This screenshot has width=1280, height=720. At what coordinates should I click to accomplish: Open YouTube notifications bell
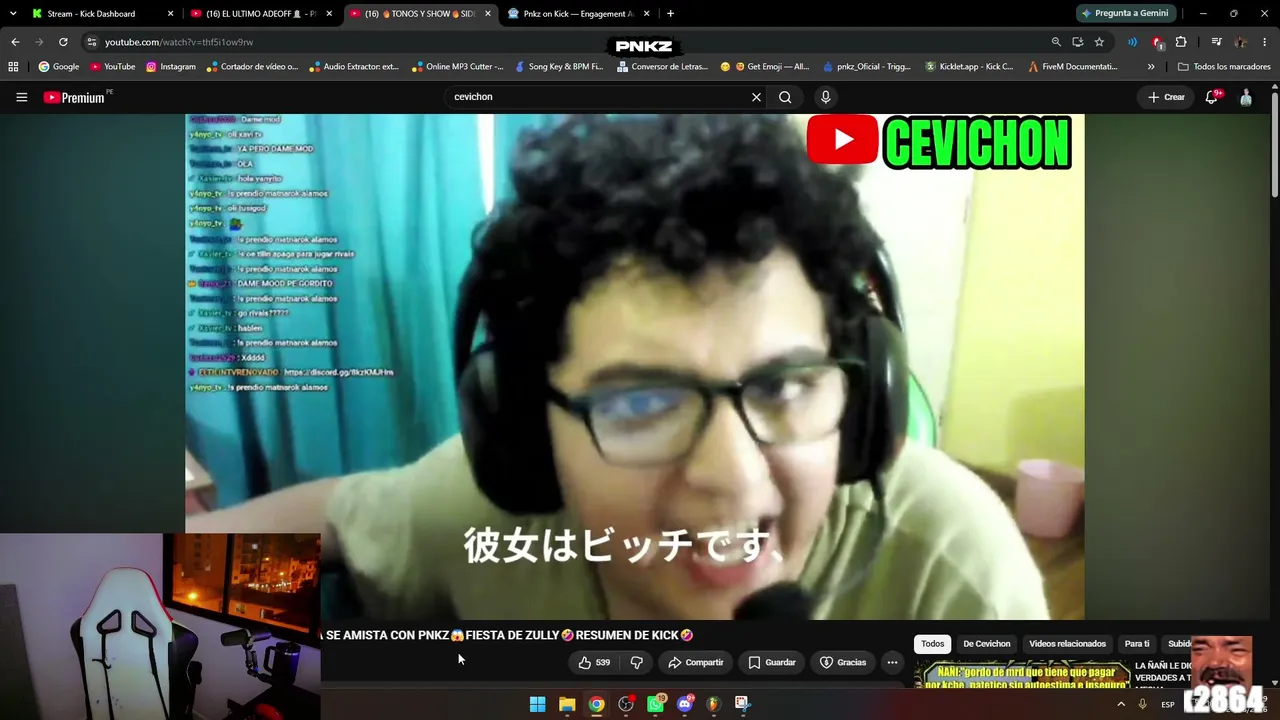tap(1212, 97)
